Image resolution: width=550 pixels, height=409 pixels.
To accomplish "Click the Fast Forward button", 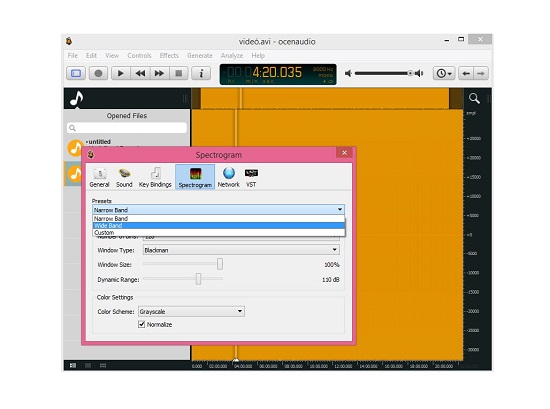I will 159,73.
